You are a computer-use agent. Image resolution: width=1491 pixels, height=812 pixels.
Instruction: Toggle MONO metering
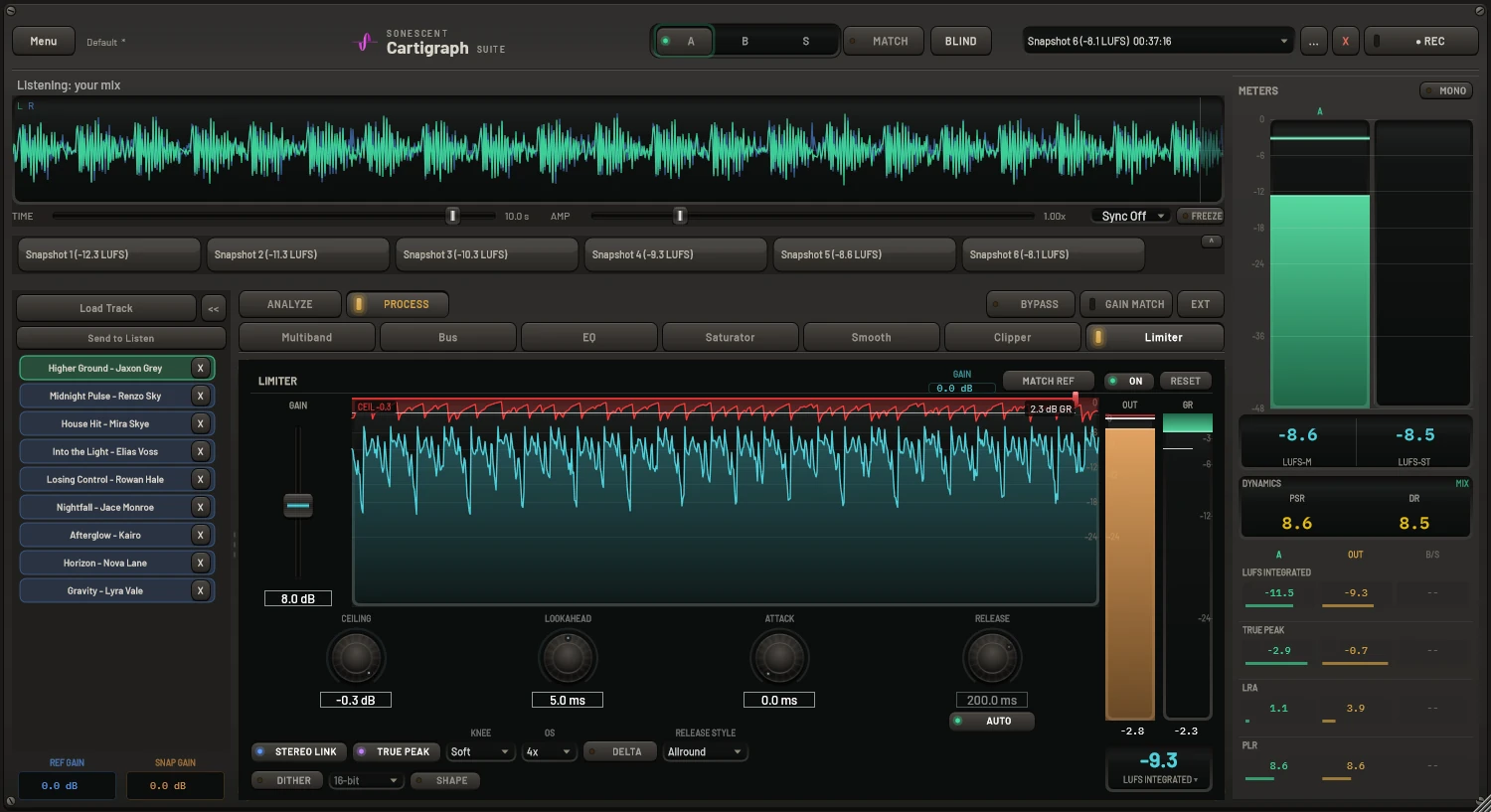(1445, 90)
